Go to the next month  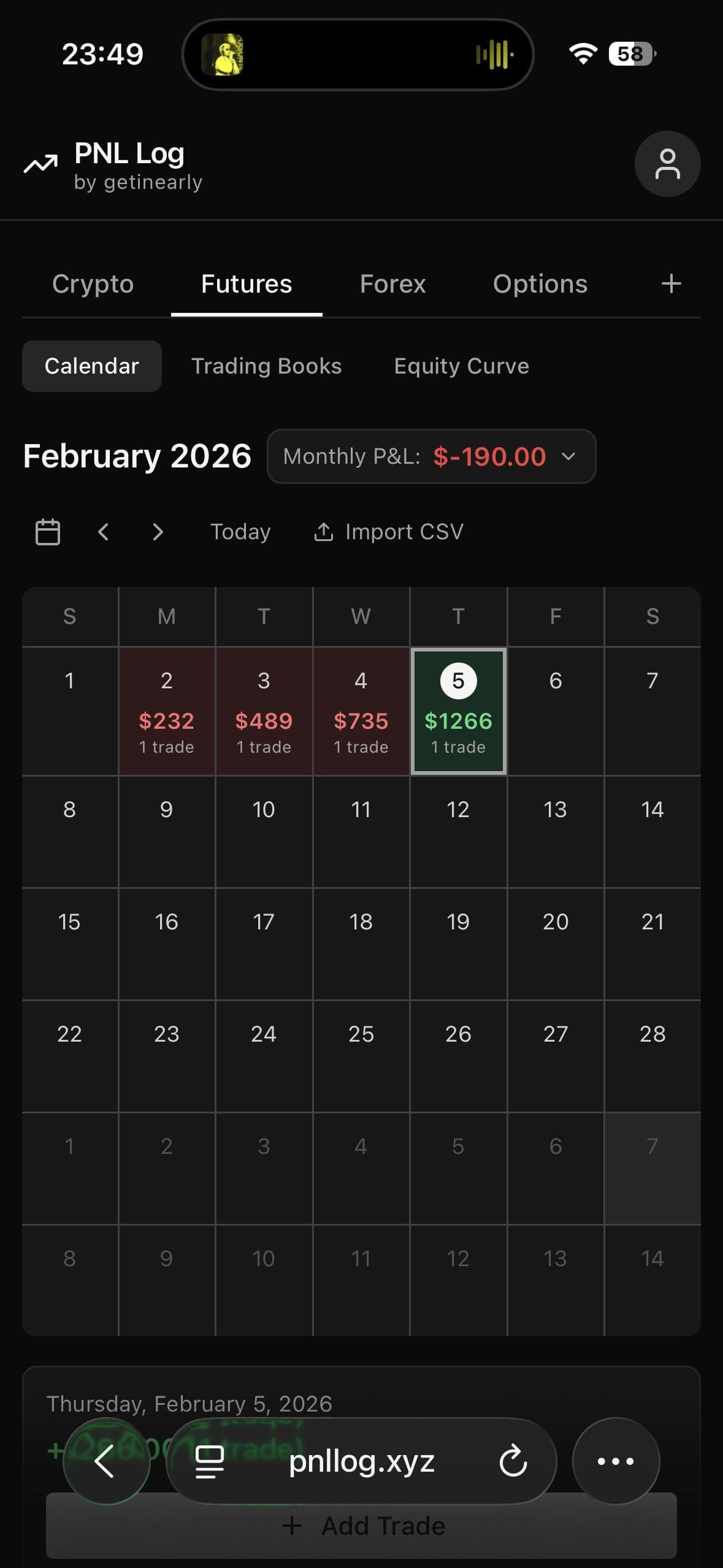click(158, 532)
